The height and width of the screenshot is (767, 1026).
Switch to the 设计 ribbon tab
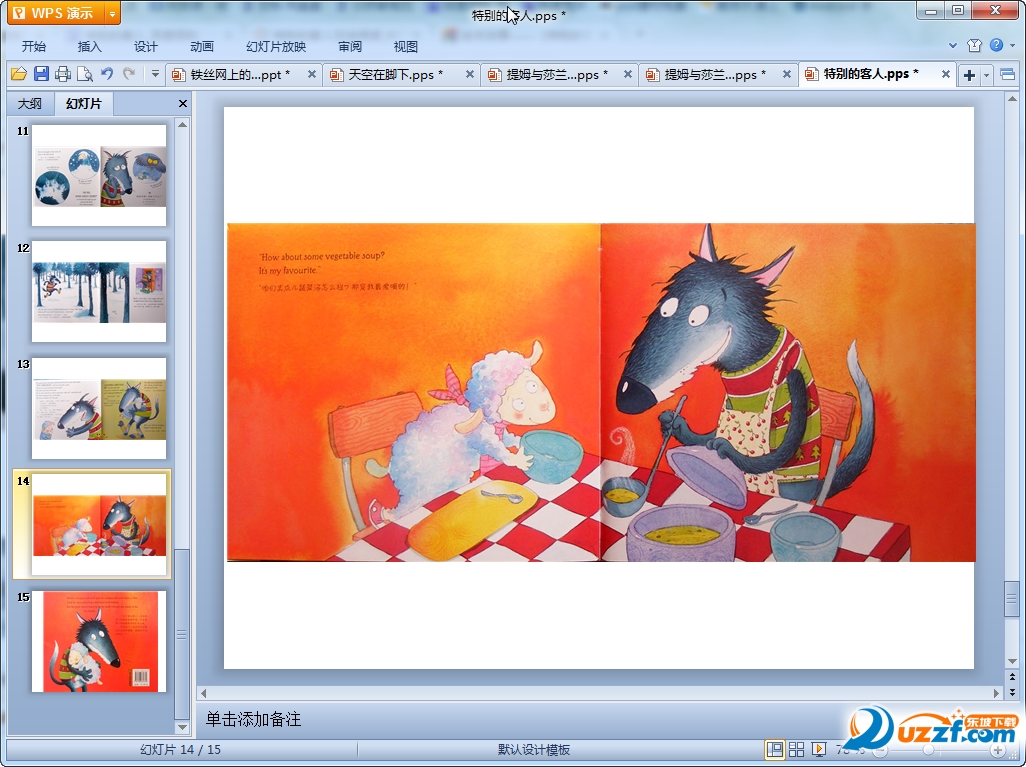point(145,46)
